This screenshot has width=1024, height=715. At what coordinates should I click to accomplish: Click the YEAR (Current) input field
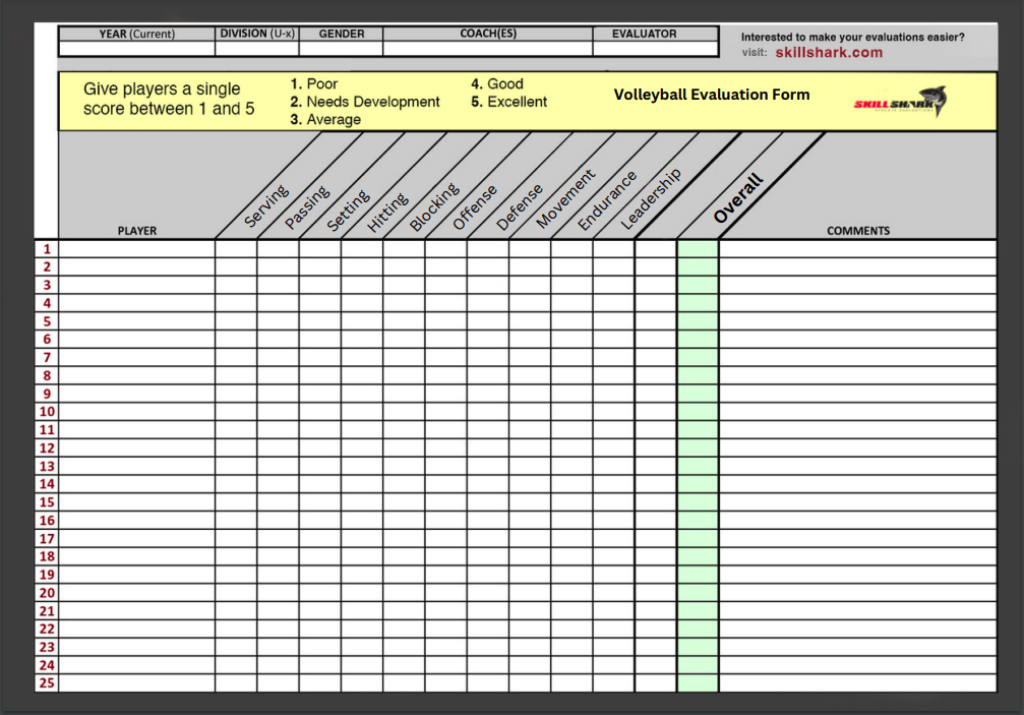click(137, 48)
